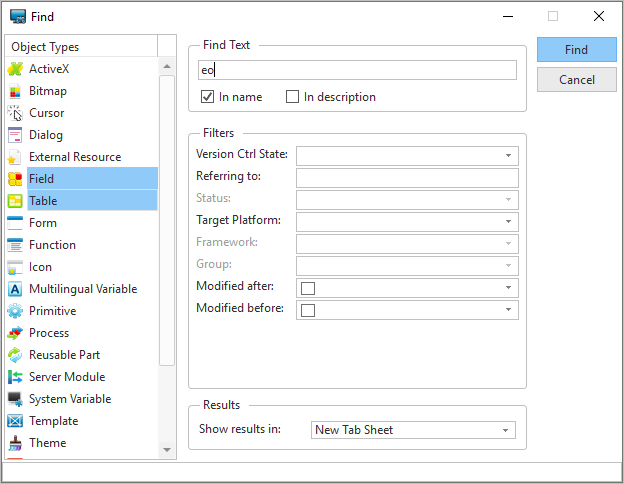Open the Version Ctrl State dropdown
Screen dimensions: 624x484
click(508, 156)
